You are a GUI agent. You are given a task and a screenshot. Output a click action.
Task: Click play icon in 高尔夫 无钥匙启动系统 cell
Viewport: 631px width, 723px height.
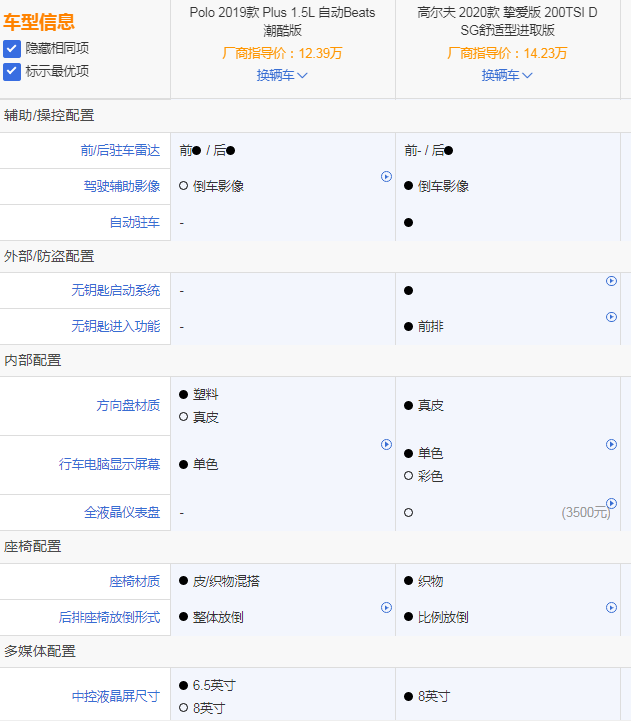click(x=611, y=281)
